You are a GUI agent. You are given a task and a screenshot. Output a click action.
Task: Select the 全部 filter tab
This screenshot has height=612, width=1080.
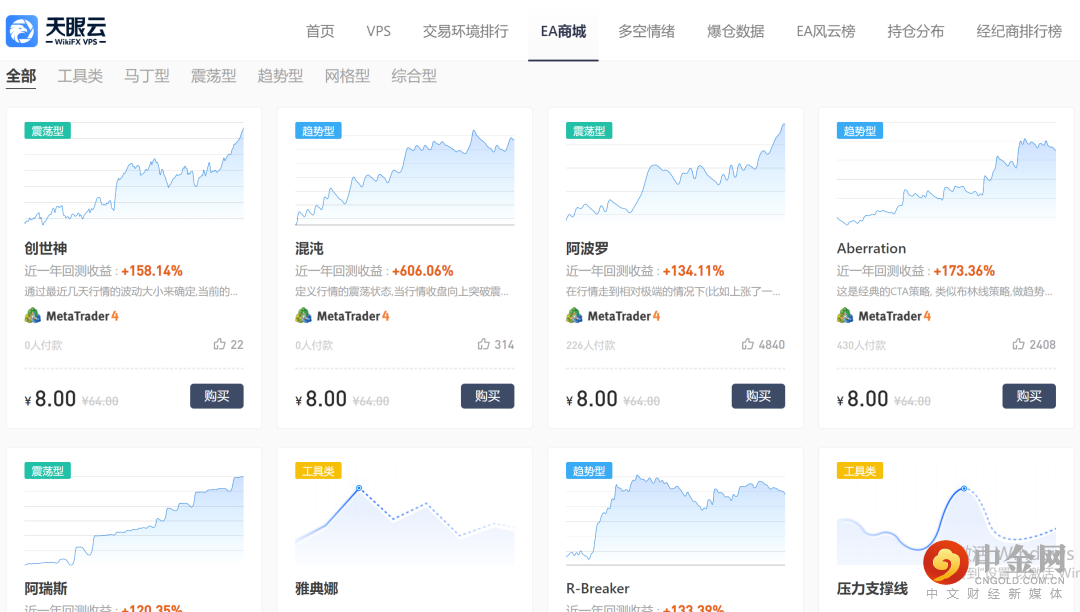click(21, 75)
